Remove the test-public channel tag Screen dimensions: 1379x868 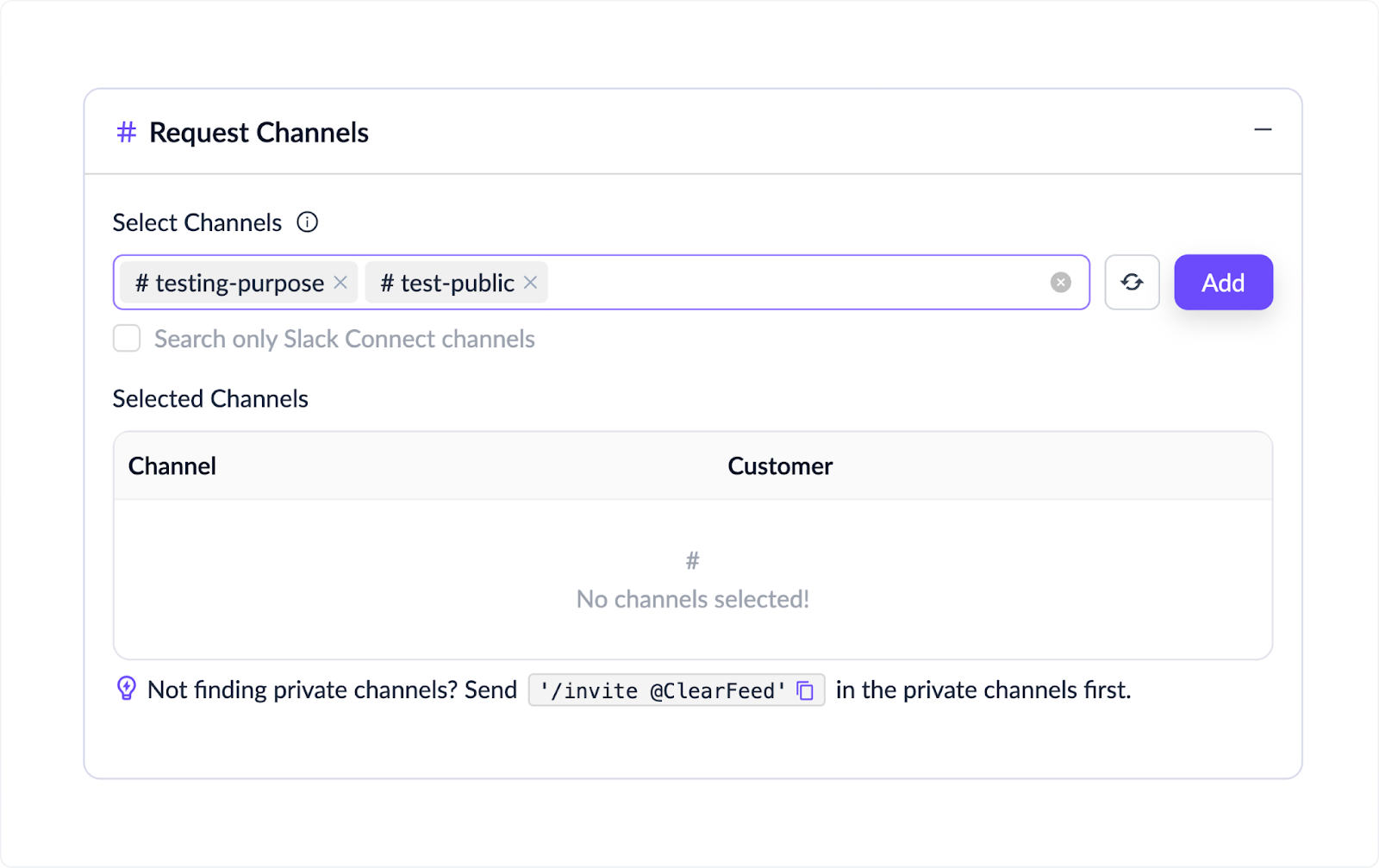click(x=529, y=282)
